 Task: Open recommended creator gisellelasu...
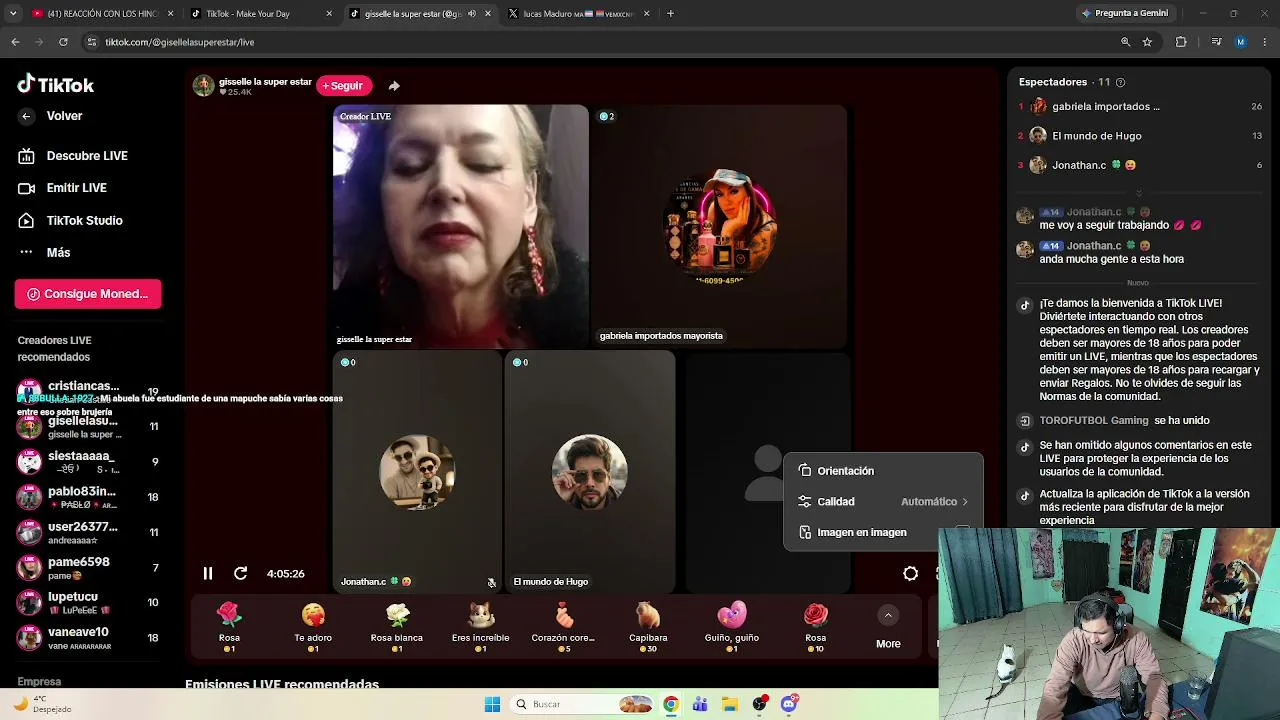coord(88,427)
